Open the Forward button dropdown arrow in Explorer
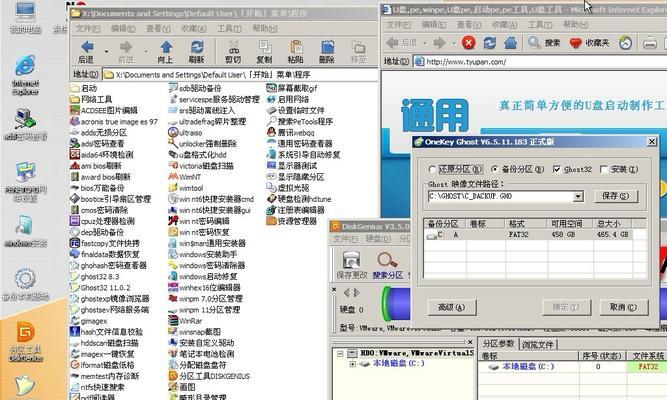The height and width of the screenshot is (400, 667). 146,51
